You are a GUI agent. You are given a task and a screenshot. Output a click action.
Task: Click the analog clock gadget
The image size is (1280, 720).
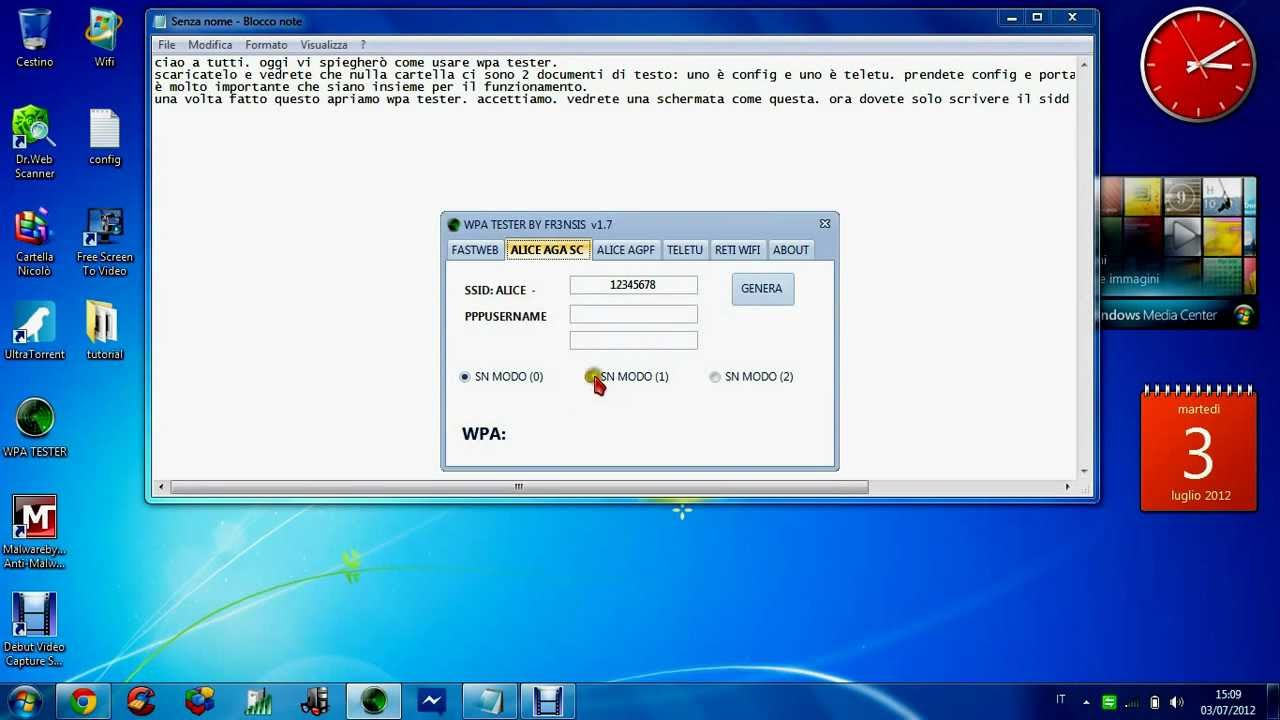point(1198,65)
